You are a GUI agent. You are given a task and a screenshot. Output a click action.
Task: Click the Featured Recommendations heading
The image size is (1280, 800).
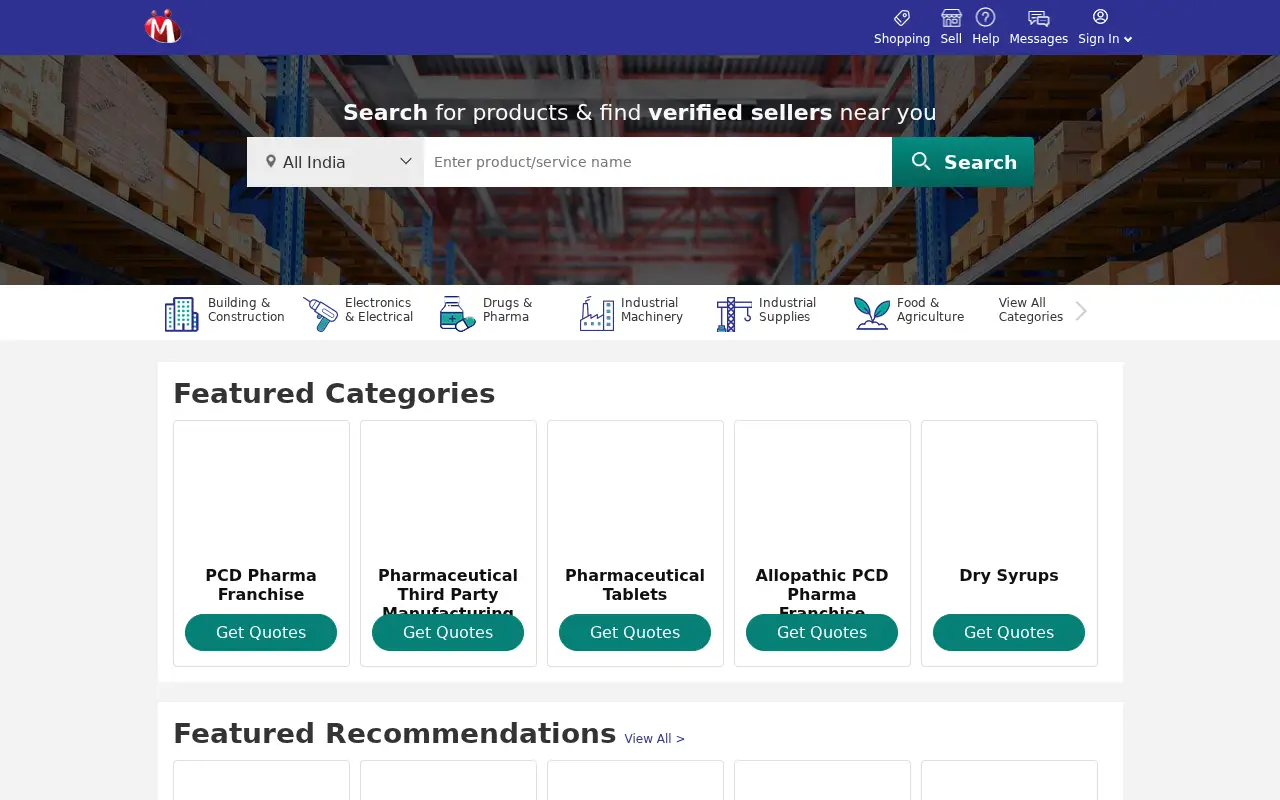point(394,733)
